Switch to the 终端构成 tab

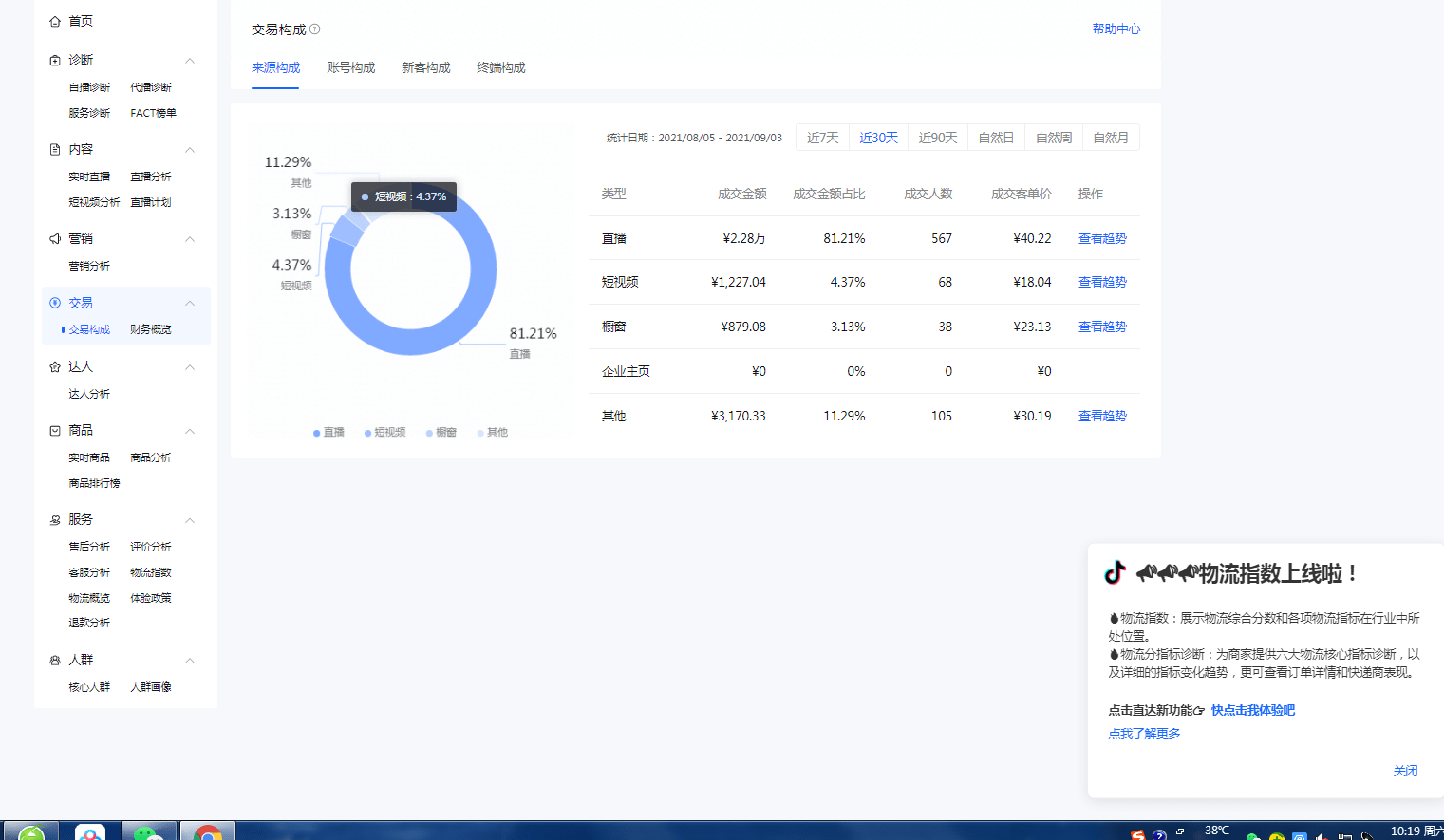pyautogui.click(x=500, y=67)
